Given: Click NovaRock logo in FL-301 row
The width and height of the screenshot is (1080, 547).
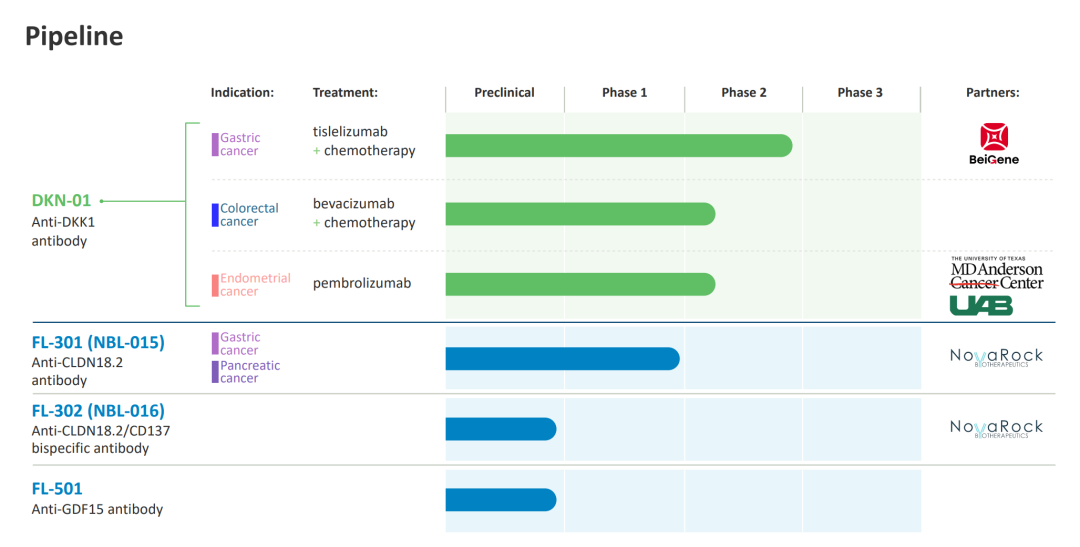Looking at the screenshot, I should point(996,357).
